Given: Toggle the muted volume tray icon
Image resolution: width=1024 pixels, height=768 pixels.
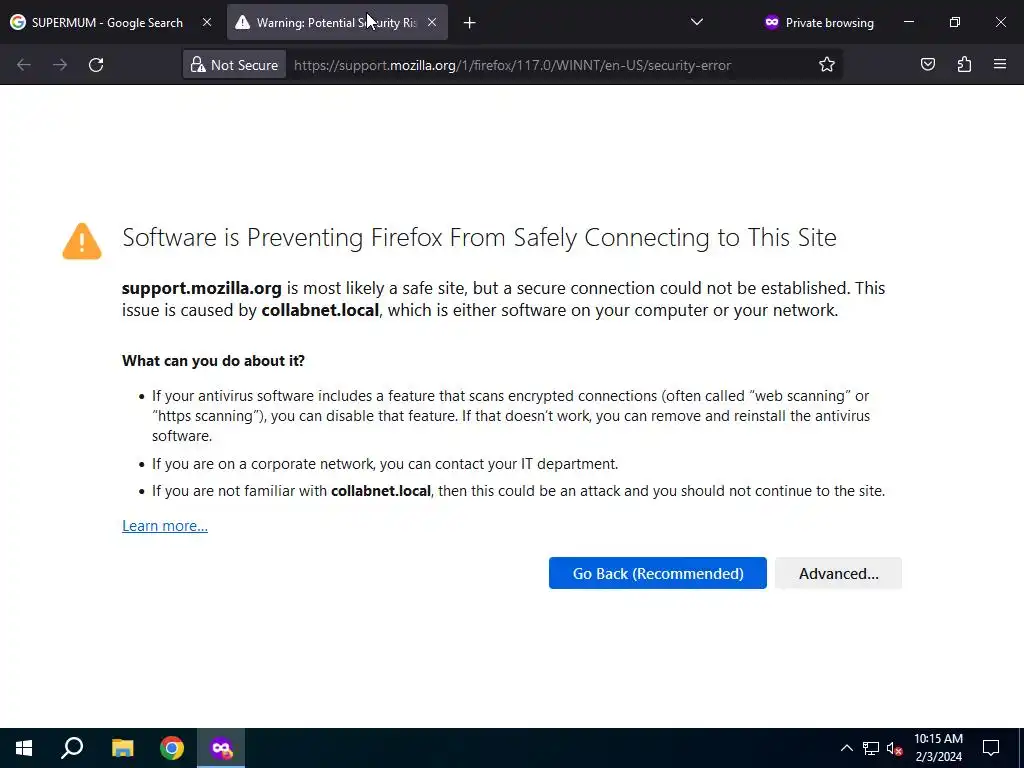Looking at the screenshot, I should tap(895, 748).
